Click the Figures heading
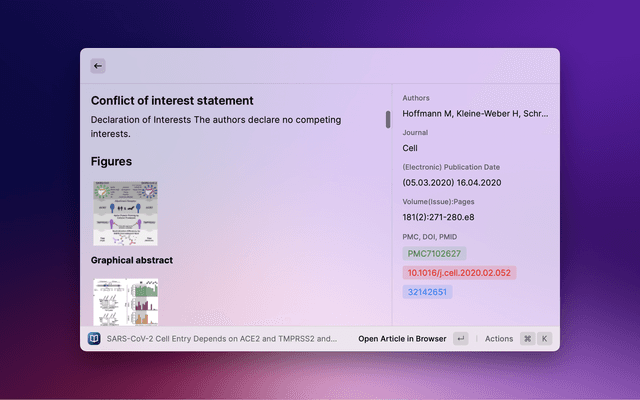Image resolution: width=640 pixels, height=400 pixels. pos(111,161)
